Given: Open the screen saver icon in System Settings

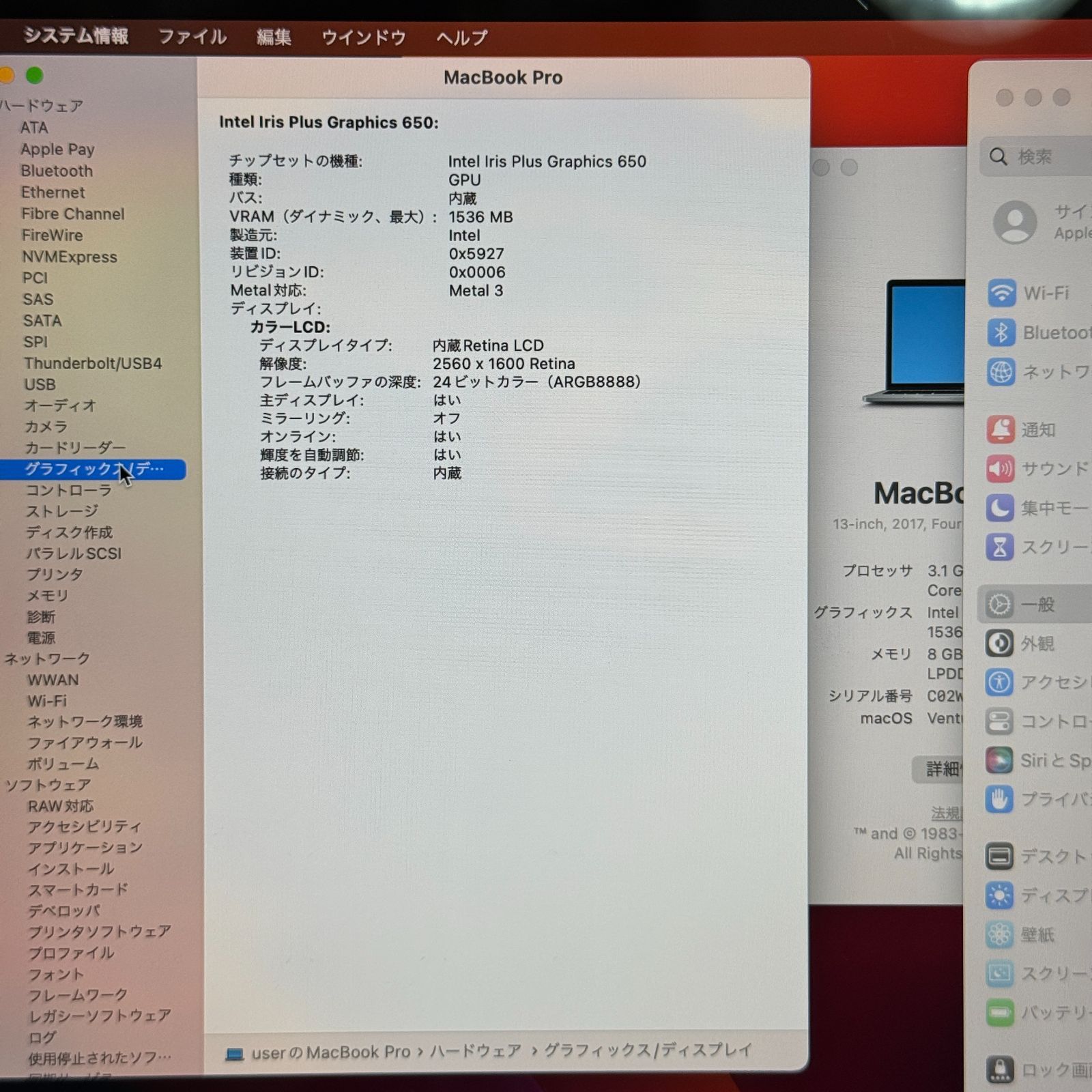Looking at the screenshot, I should 1000,973.
